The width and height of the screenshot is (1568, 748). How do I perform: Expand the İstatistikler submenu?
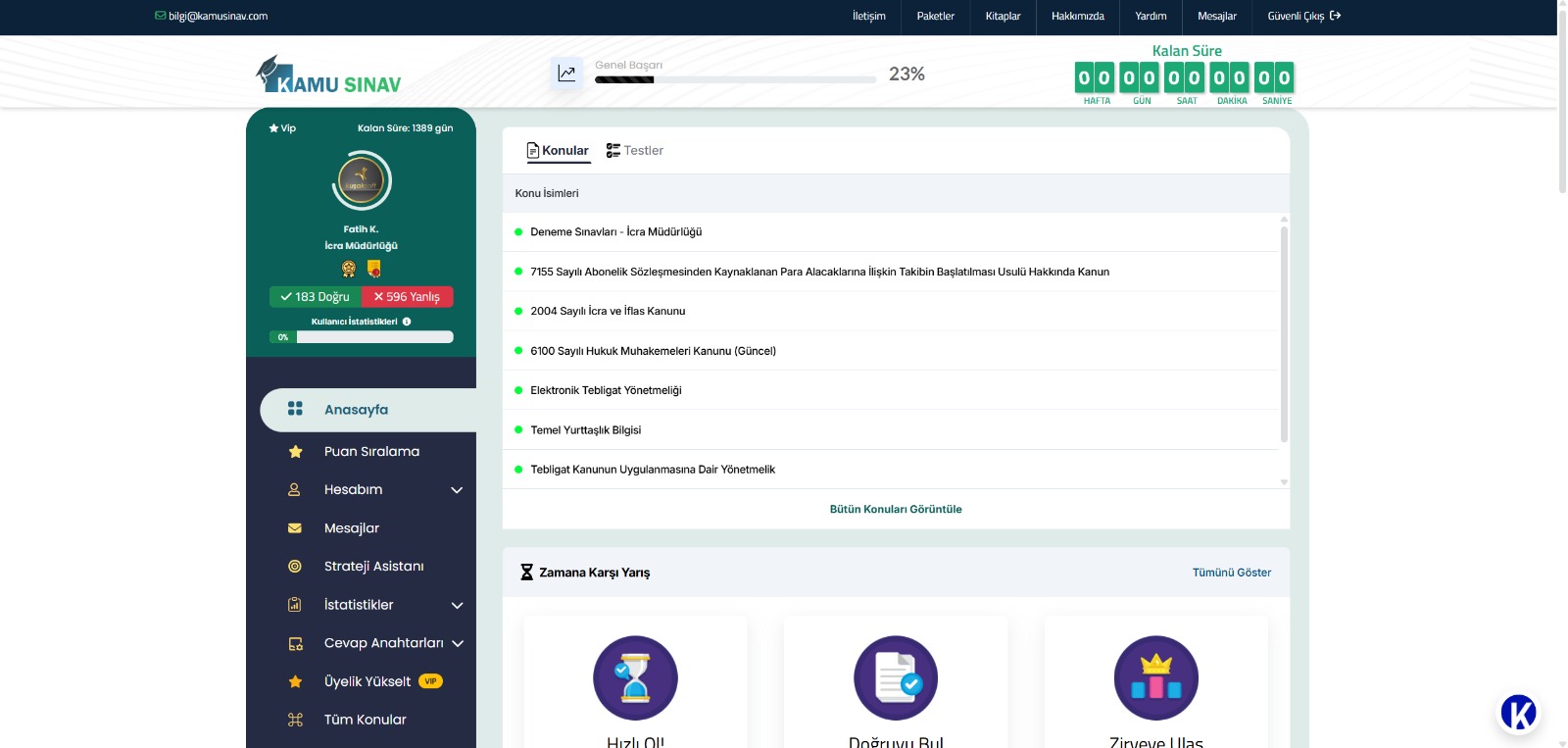click(457, 606)
